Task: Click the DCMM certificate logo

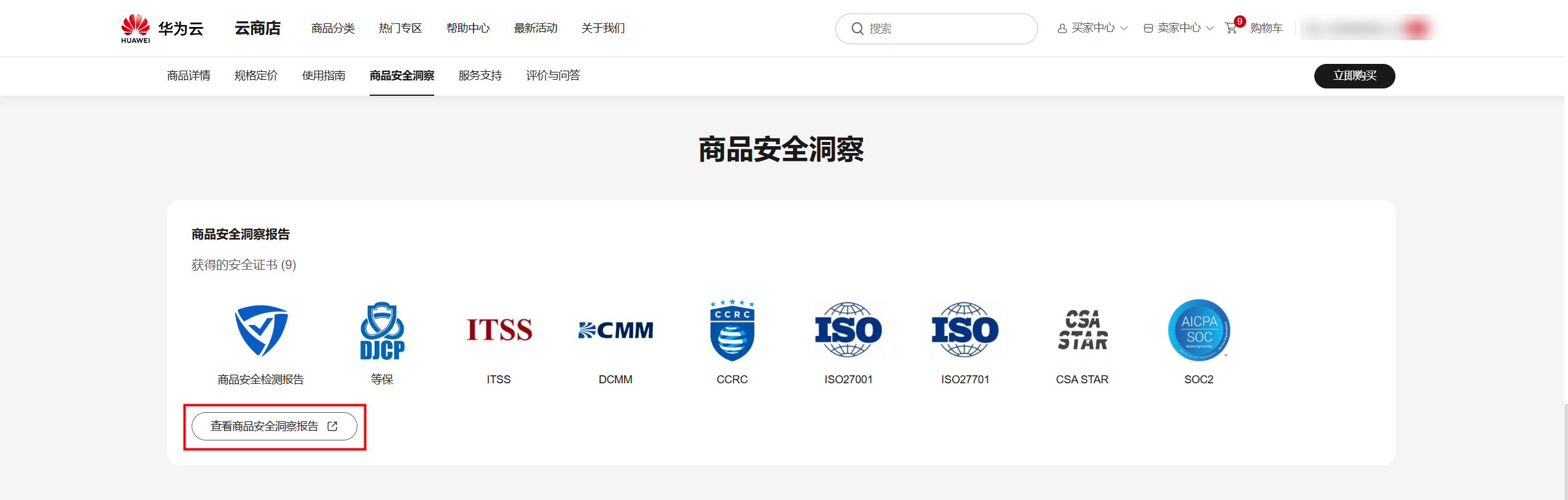Action: click(x=615, y=330)
